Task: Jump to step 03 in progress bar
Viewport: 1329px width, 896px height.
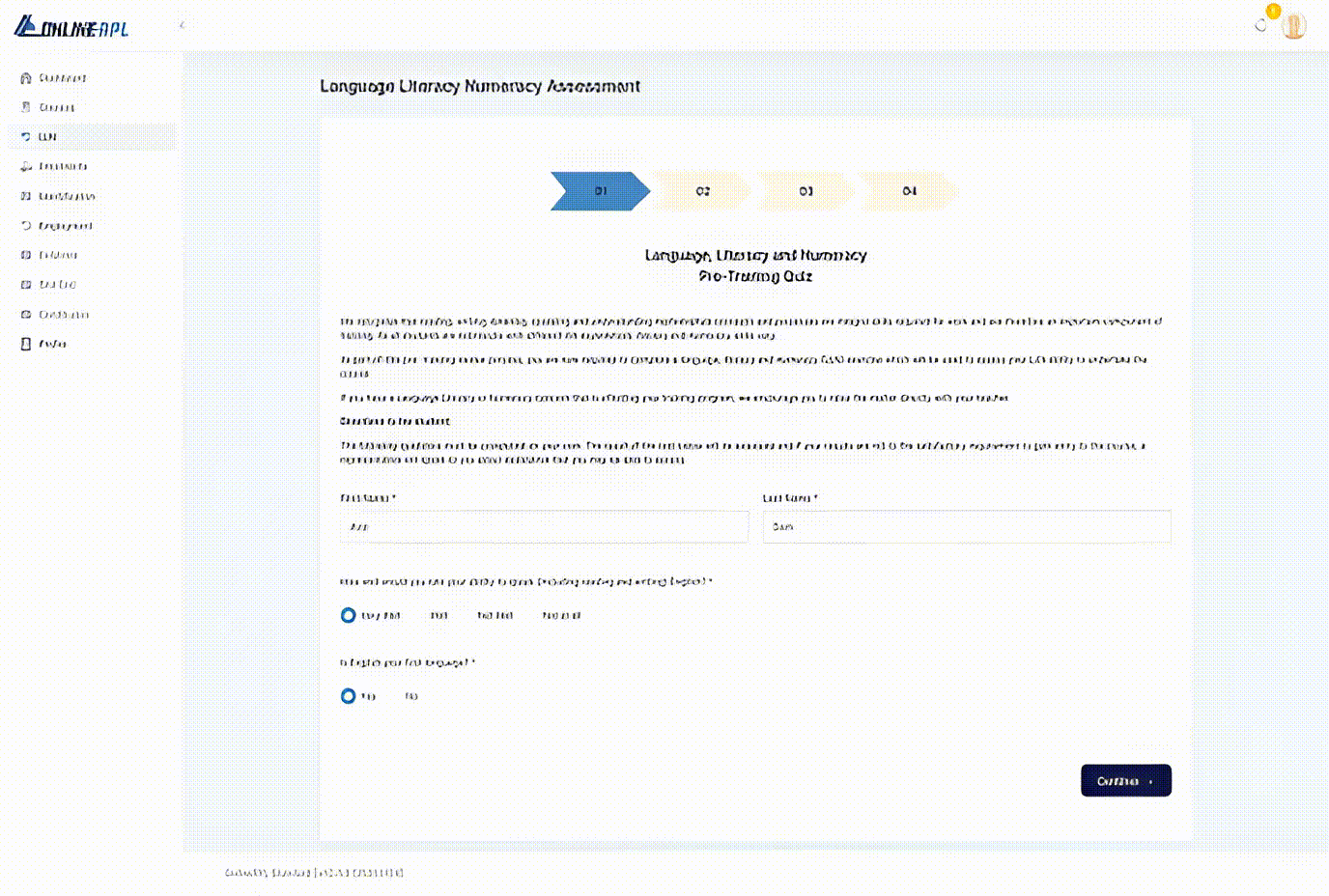Action: [806, 191]
